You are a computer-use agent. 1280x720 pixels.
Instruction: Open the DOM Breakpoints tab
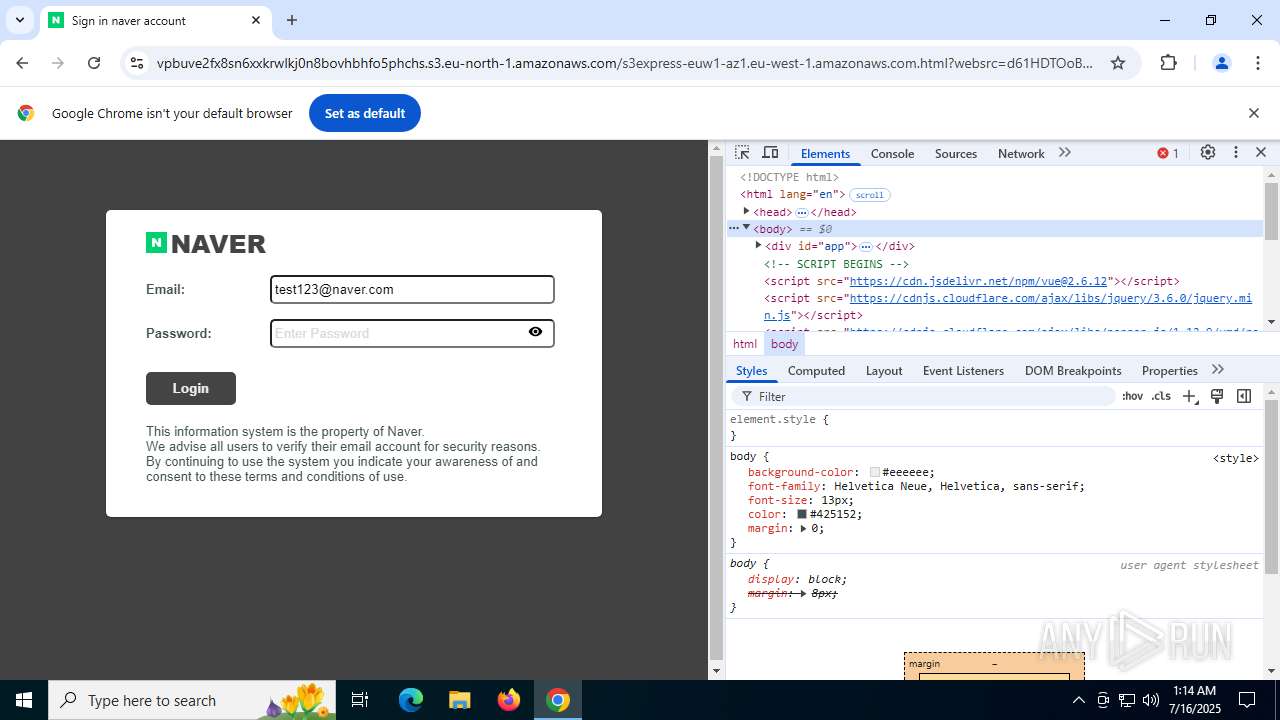click(1073, 370)
